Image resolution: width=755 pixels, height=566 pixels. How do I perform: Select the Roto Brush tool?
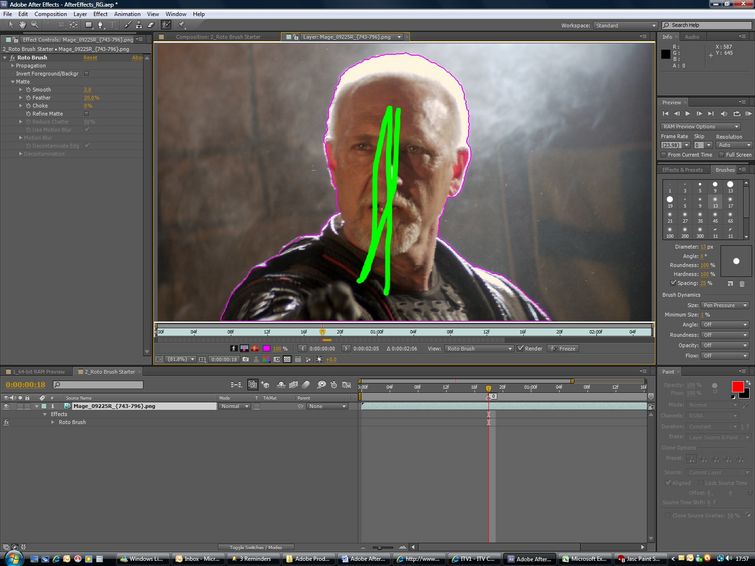[x=166, y=25]
